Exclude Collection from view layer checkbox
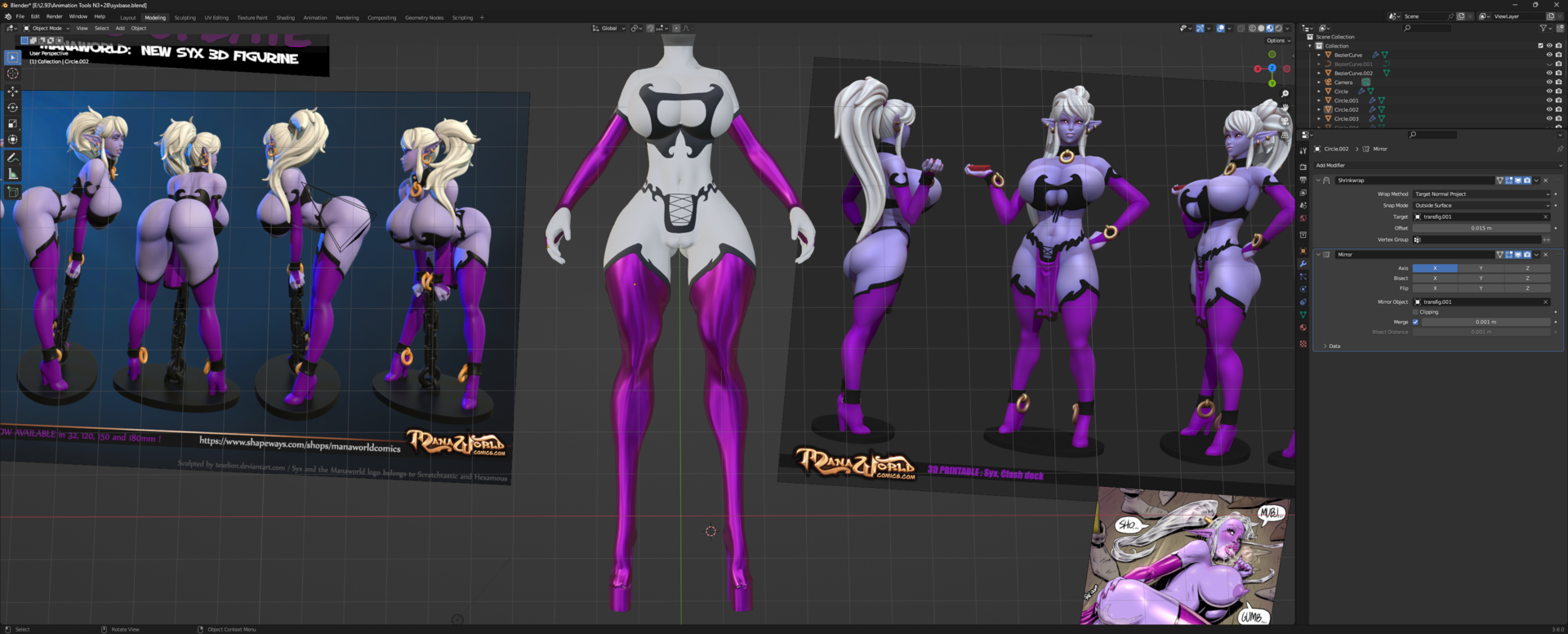The width and height of the screenshot is (1568, 634). tap(1540, 46)
